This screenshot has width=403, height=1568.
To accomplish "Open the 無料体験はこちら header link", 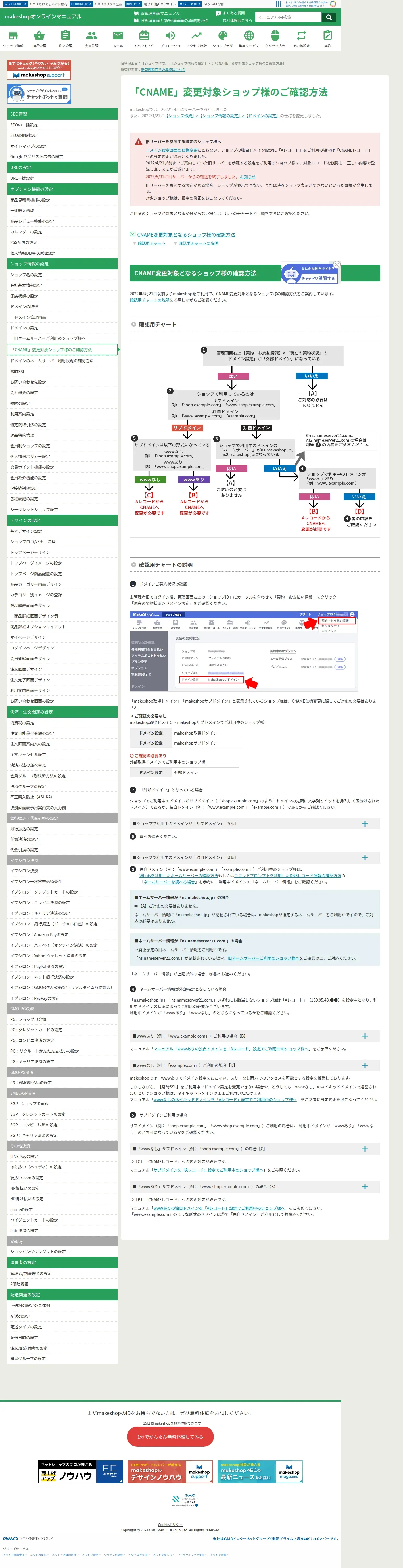I will coord(237,21).
